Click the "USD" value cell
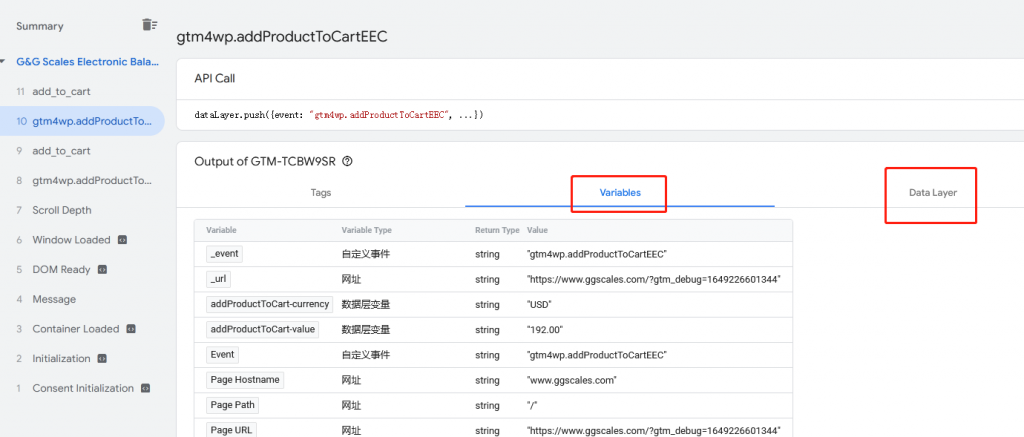This screenshot has height=437, width=1024. click(539, 305)
